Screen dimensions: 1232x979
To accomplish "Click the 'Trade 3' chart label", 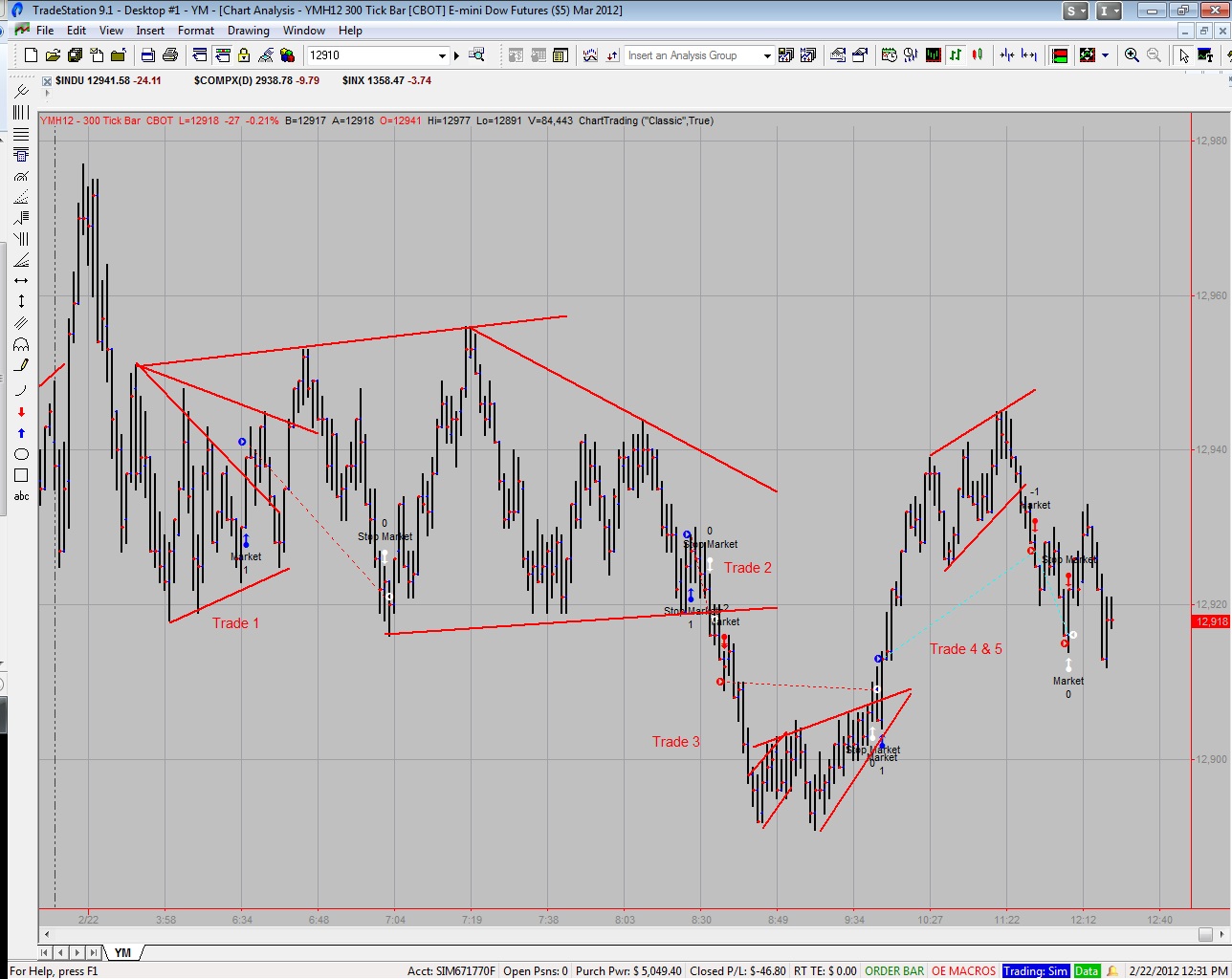I will (x=675, y=742).
